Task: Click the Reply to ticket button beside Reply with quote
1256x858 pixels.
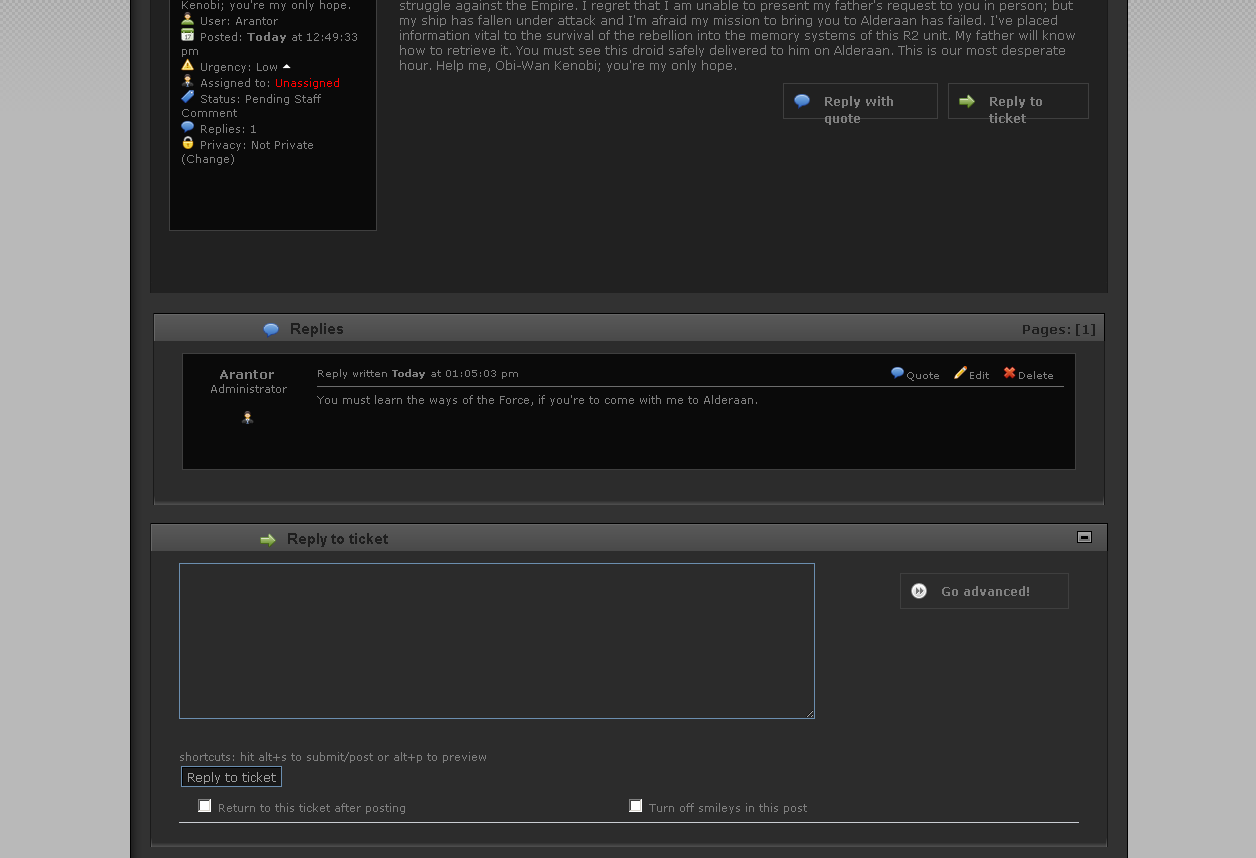Action: point(1018,101)
